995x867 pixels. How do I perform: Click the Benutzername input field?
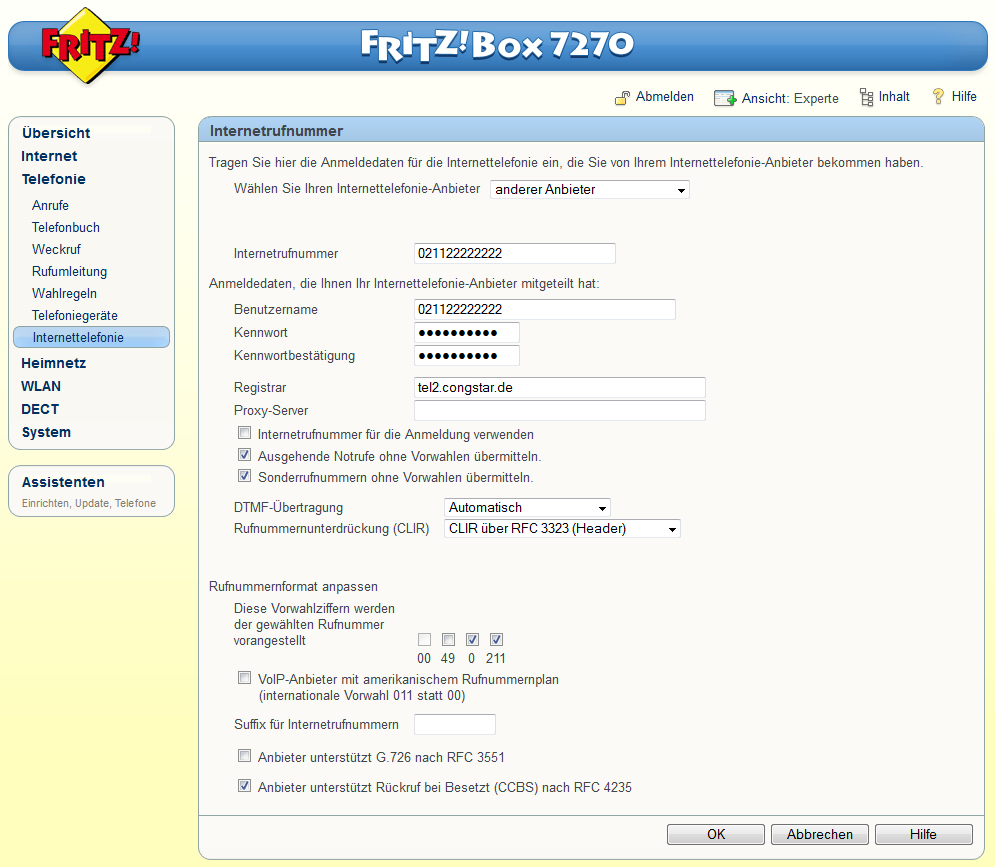tap(544, 309)
